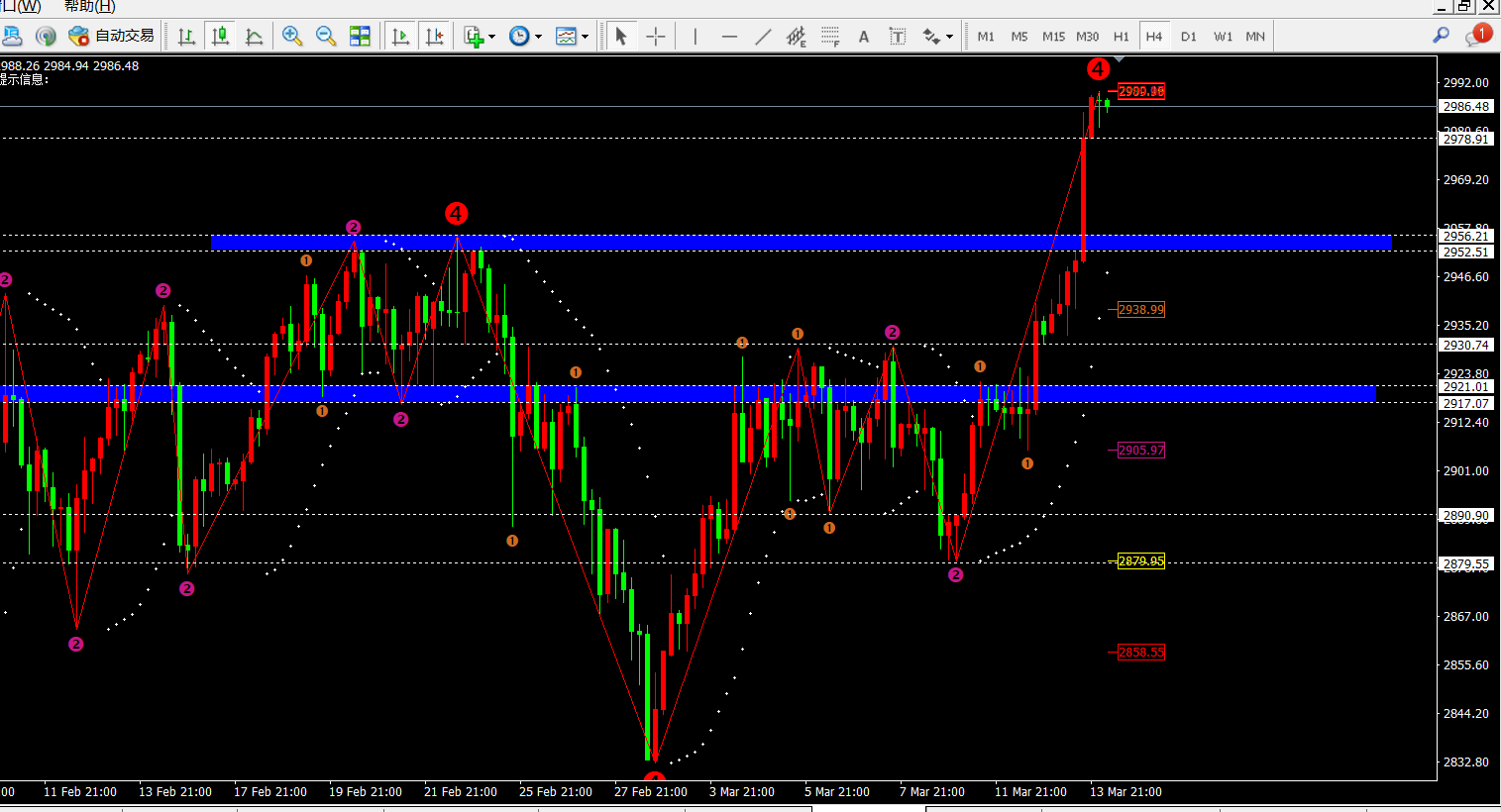Switch to H1 timeframe
The height and width of the screenshot is (812, 1501).
[1121, 37]
